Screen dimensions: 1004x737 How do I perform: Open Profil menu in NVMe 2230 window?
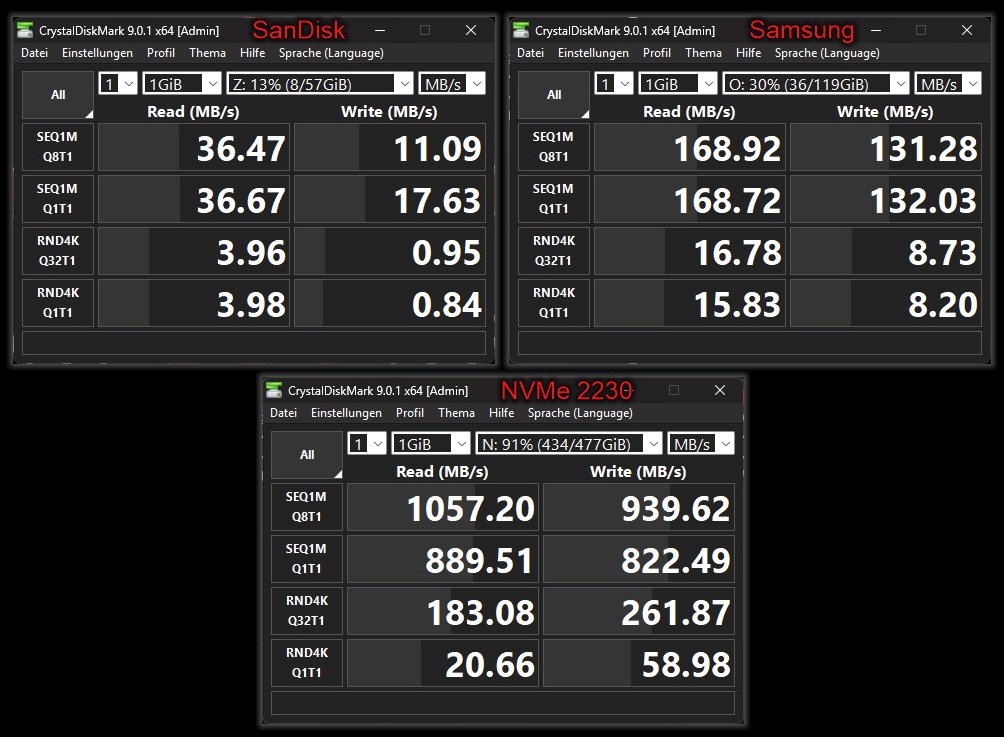[x=410, y=412]
